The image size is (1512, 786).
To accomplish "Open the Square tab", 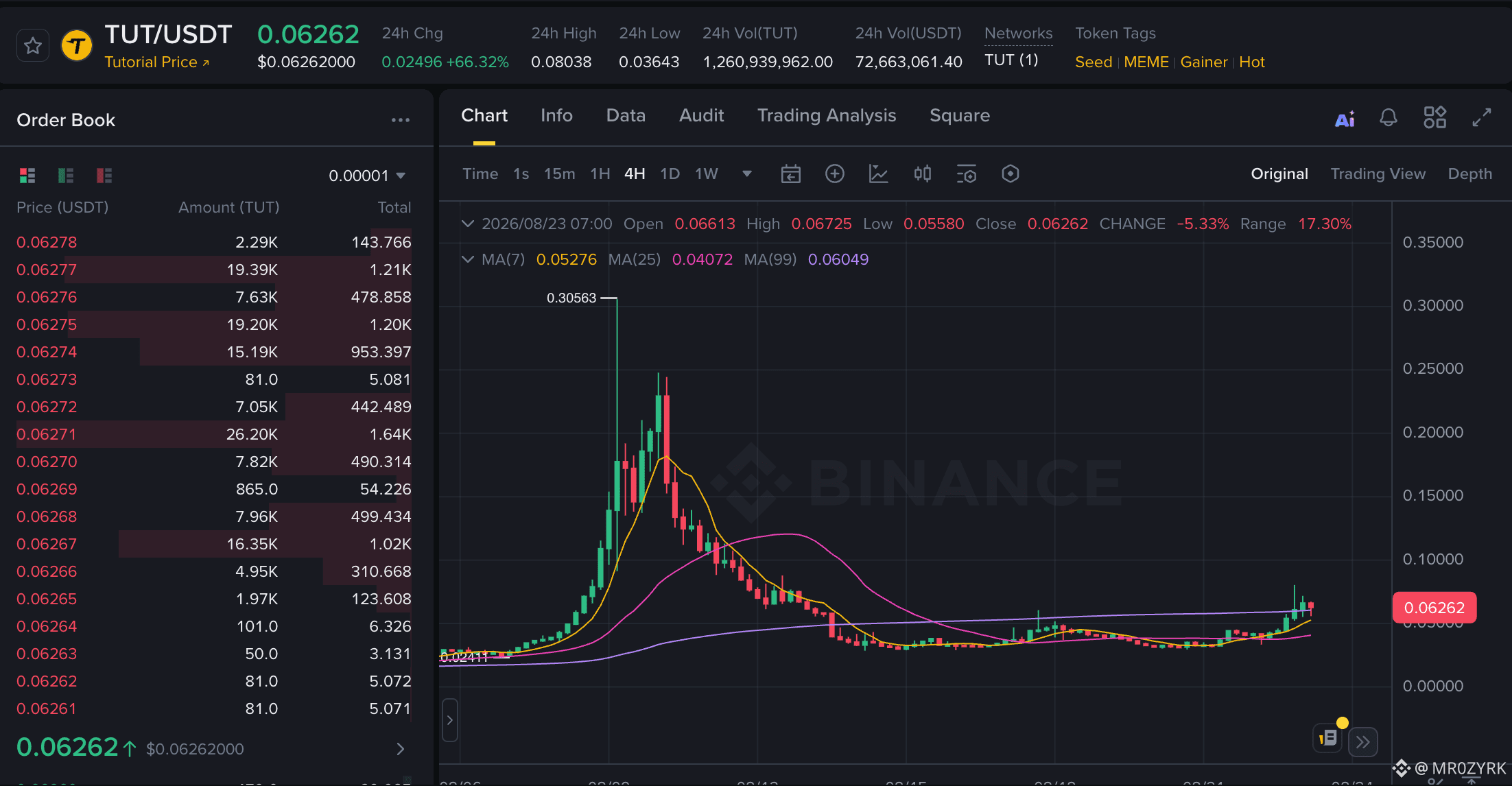I will coord(960,116).
